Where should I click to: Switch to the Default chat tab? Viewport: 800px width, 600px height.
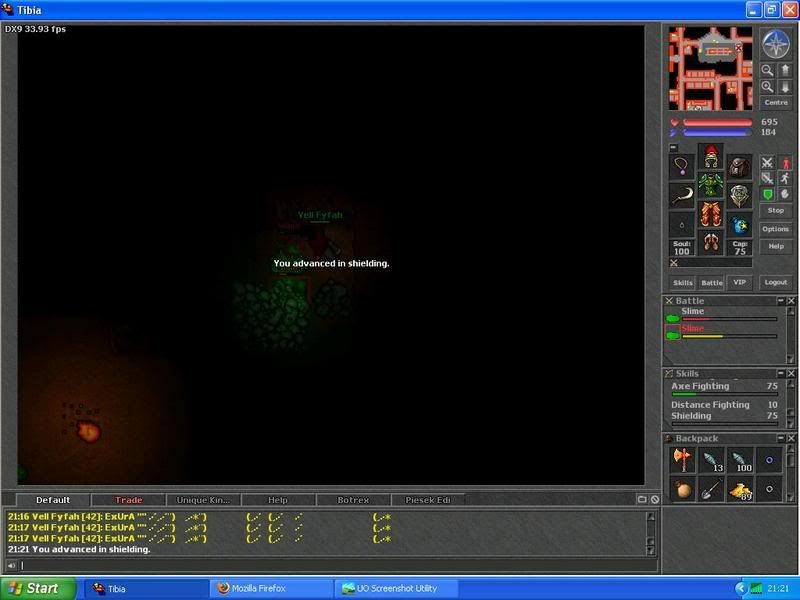pyautogui.click(x=53, y=500)
